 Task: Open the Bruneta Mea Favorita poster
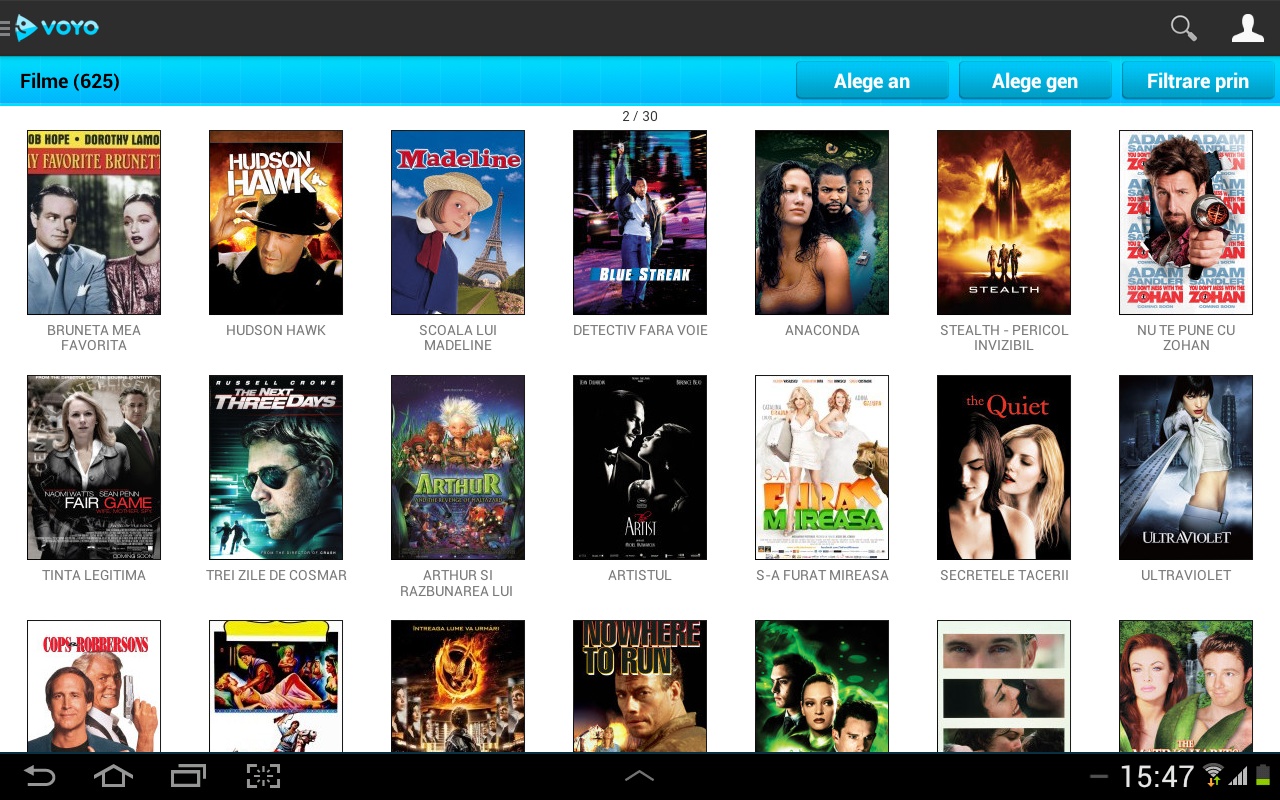[94, 222]
